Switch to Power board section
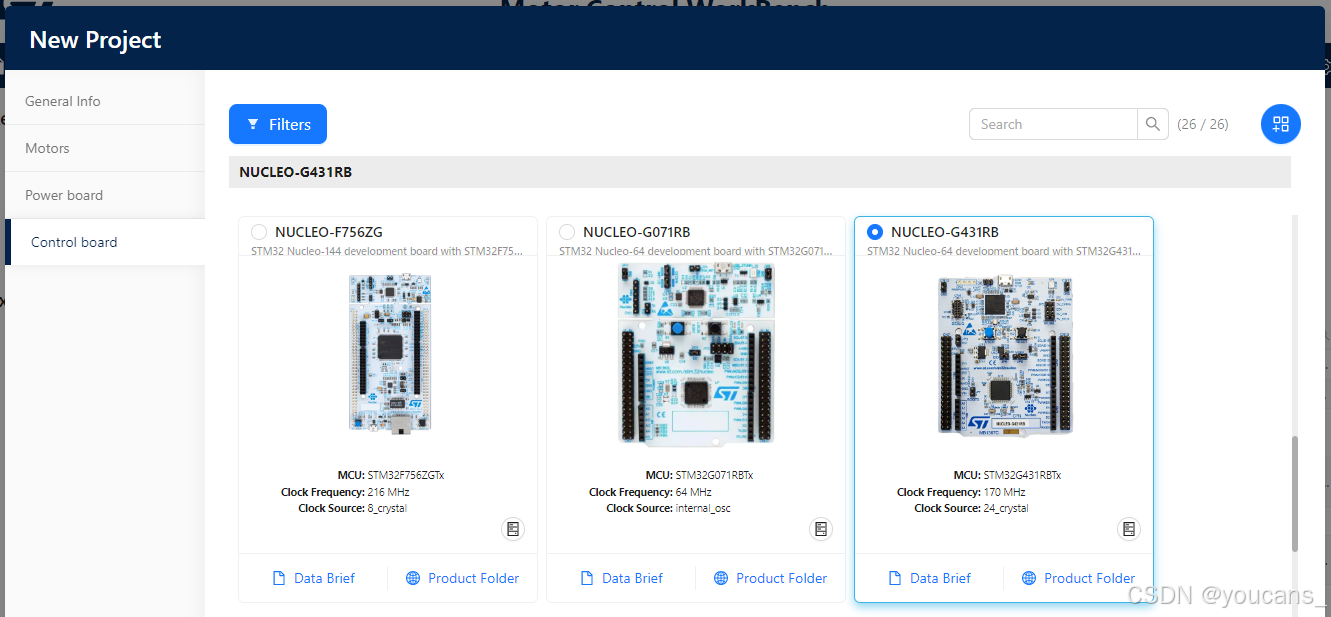 (x=105, y=195)
